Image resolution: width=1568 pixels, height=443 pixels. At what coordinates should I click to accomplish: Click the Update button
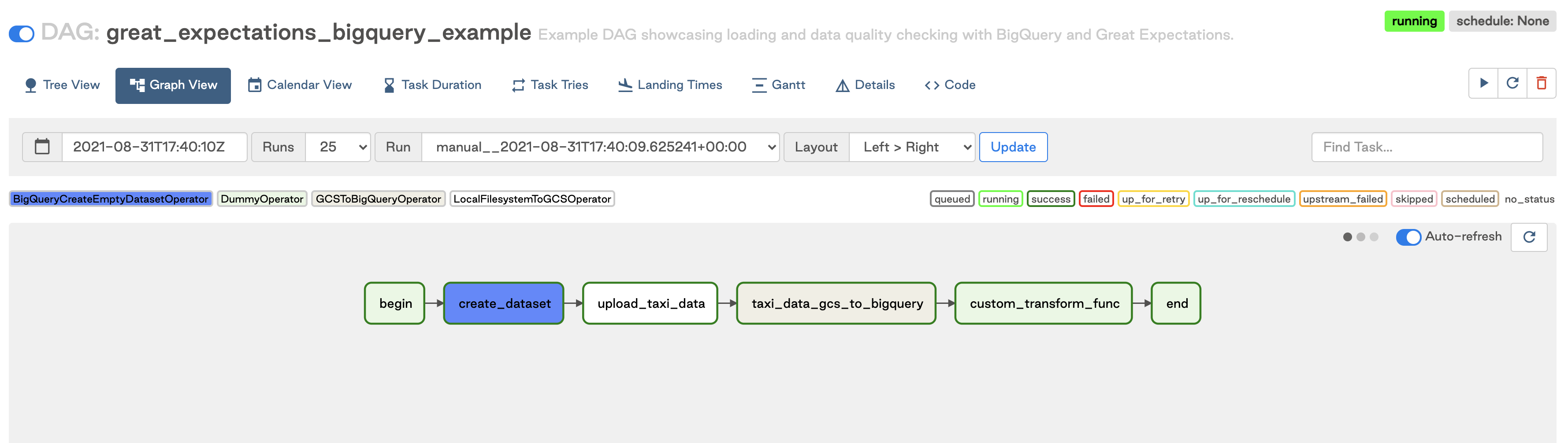(1013, 147)
